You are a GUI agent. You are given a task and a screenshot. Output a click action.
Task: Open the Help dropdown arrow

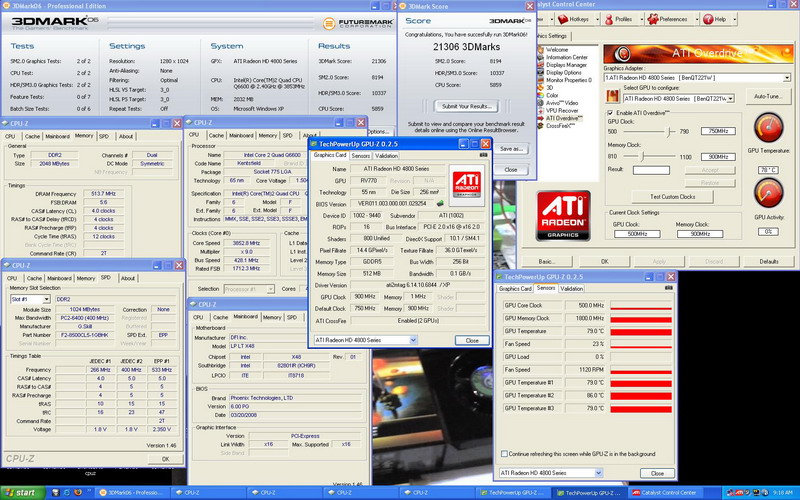coord(734,19)
